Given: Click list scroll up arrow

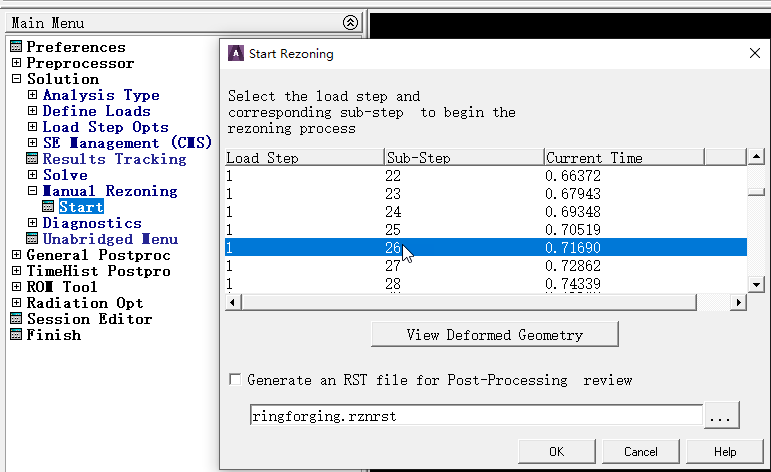Looking at the screenshot, I should 756,157.
